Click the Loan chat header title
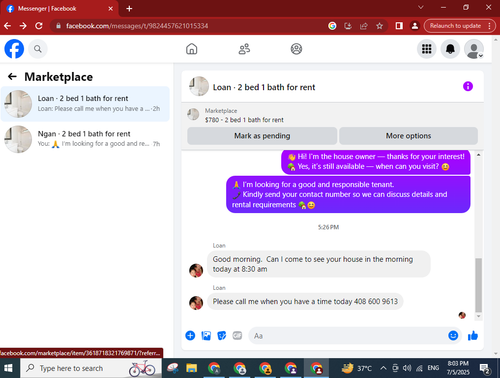 [264, 87]
